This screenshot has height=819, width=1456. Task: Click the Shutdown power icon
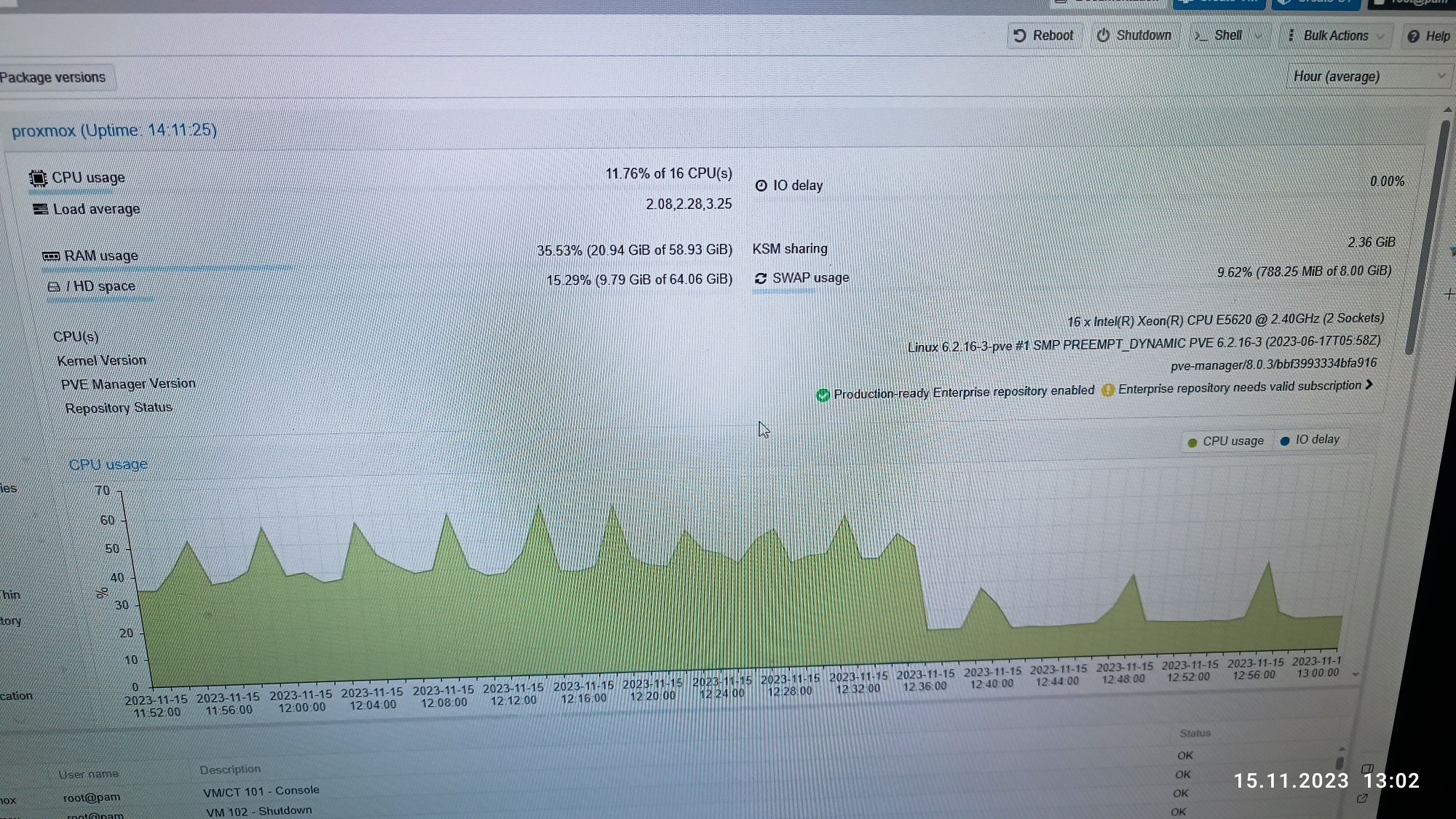pyautogui.click(x=1103, y=36)
